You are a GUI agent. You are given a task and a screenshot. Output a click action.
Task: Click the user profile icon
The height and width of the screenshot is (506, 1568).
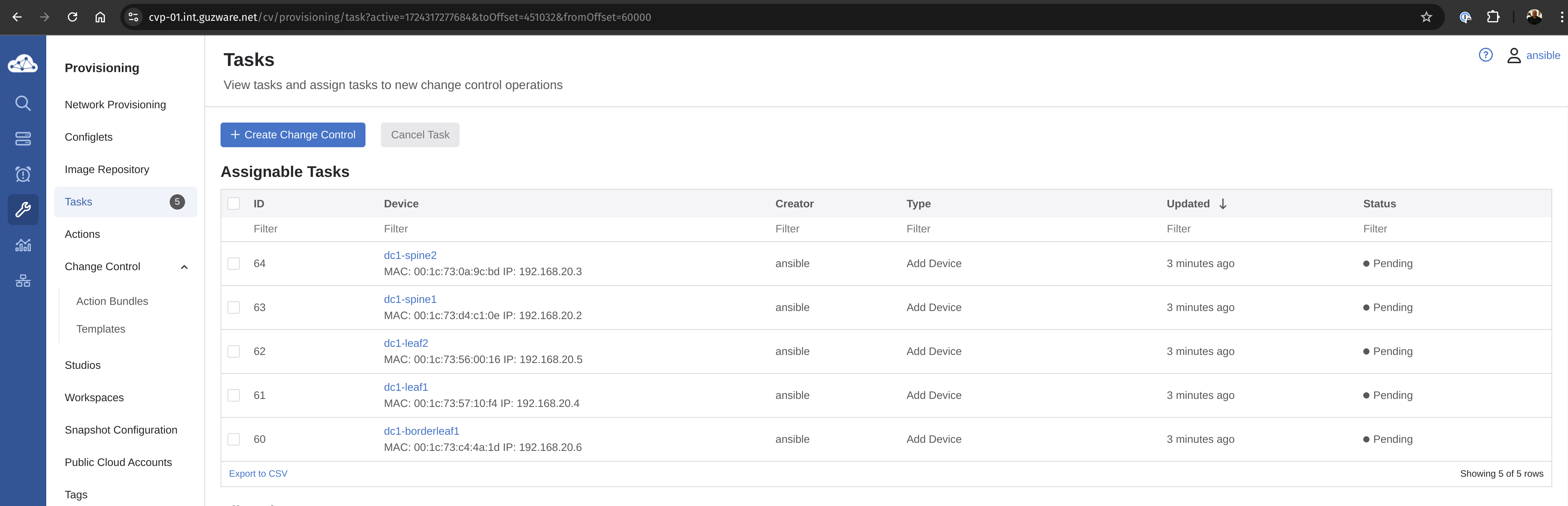tap(1513, 55)
